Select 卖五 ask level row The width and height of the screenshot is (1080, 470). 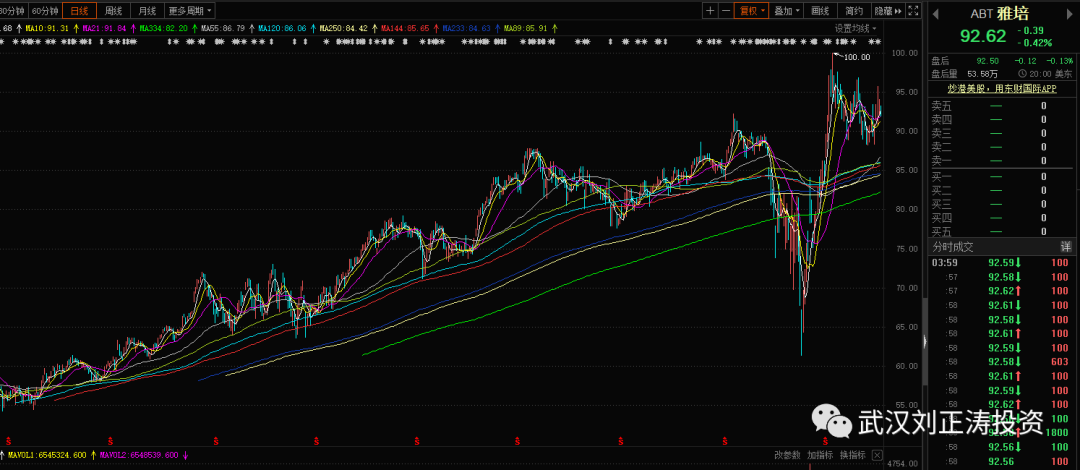click(x=1001, y=105)
